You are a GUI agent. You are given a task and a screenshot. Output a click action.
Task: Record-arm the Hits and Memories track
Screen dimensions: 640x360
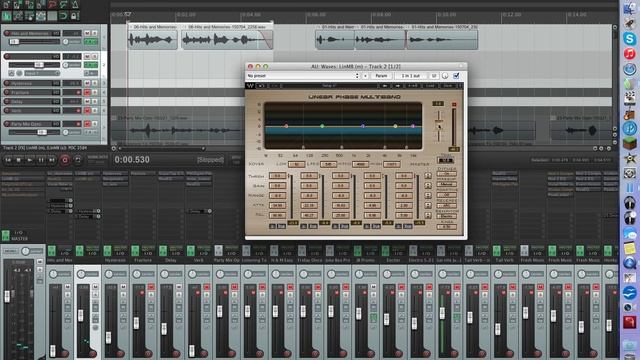(7, 33)
